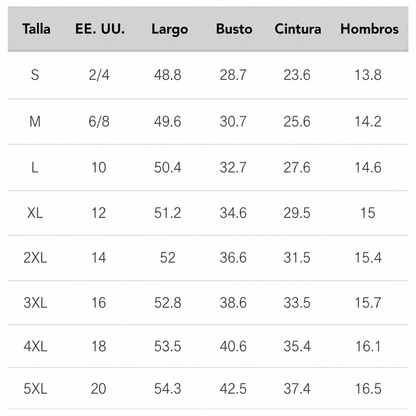Click the Largo column header
This screenshot has height=416, width=416.
(x=170, y=29)
